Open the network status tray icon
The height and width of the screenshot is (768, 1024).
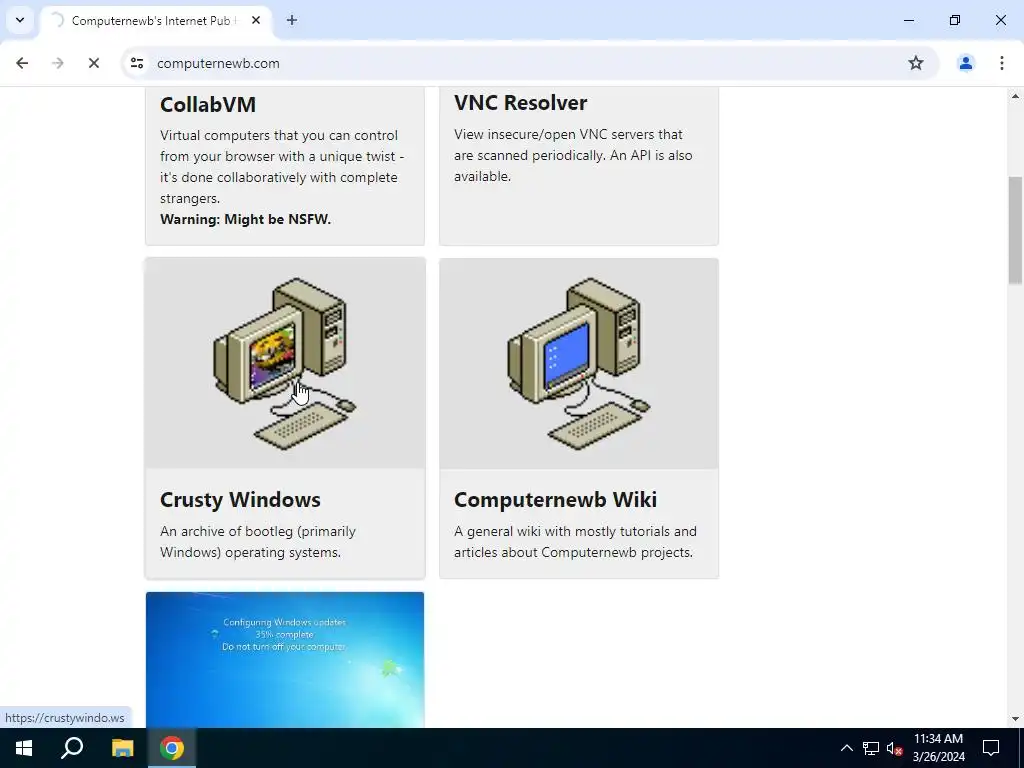(871, 748)
